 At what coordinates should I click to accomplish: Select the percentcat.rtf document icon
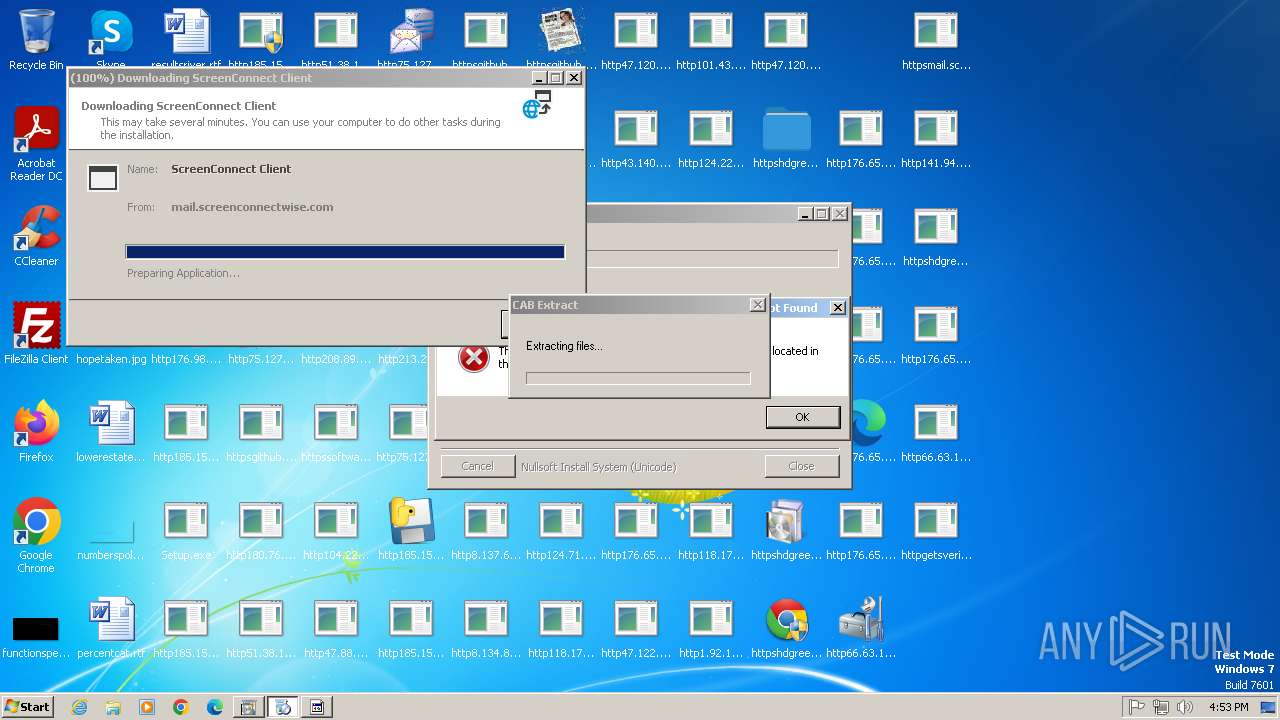coord(111,628)
